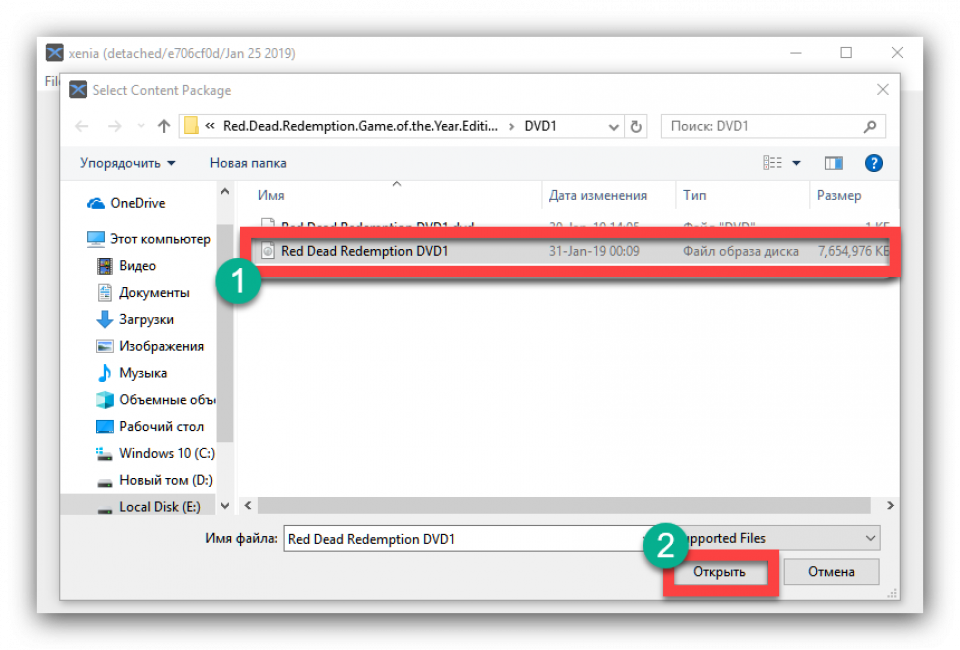
Task: Expand address bar path history dropdown
Action: tap(613, 127)
